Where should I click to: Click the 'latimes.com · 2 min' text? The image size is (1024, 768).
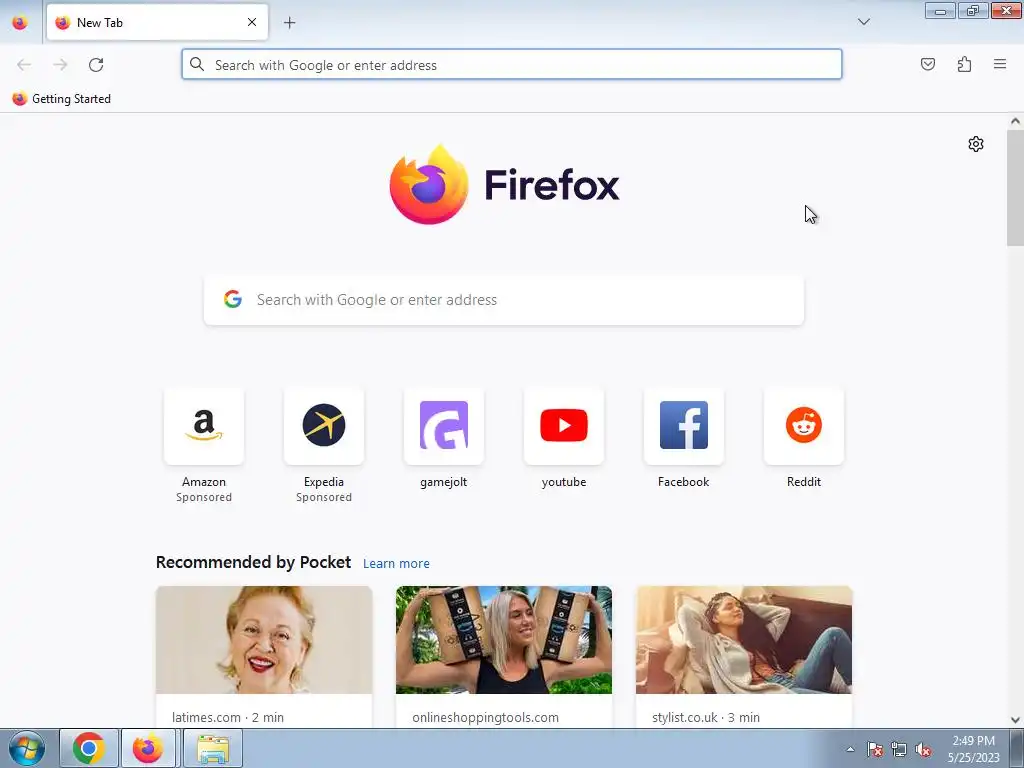pos(228,717)
